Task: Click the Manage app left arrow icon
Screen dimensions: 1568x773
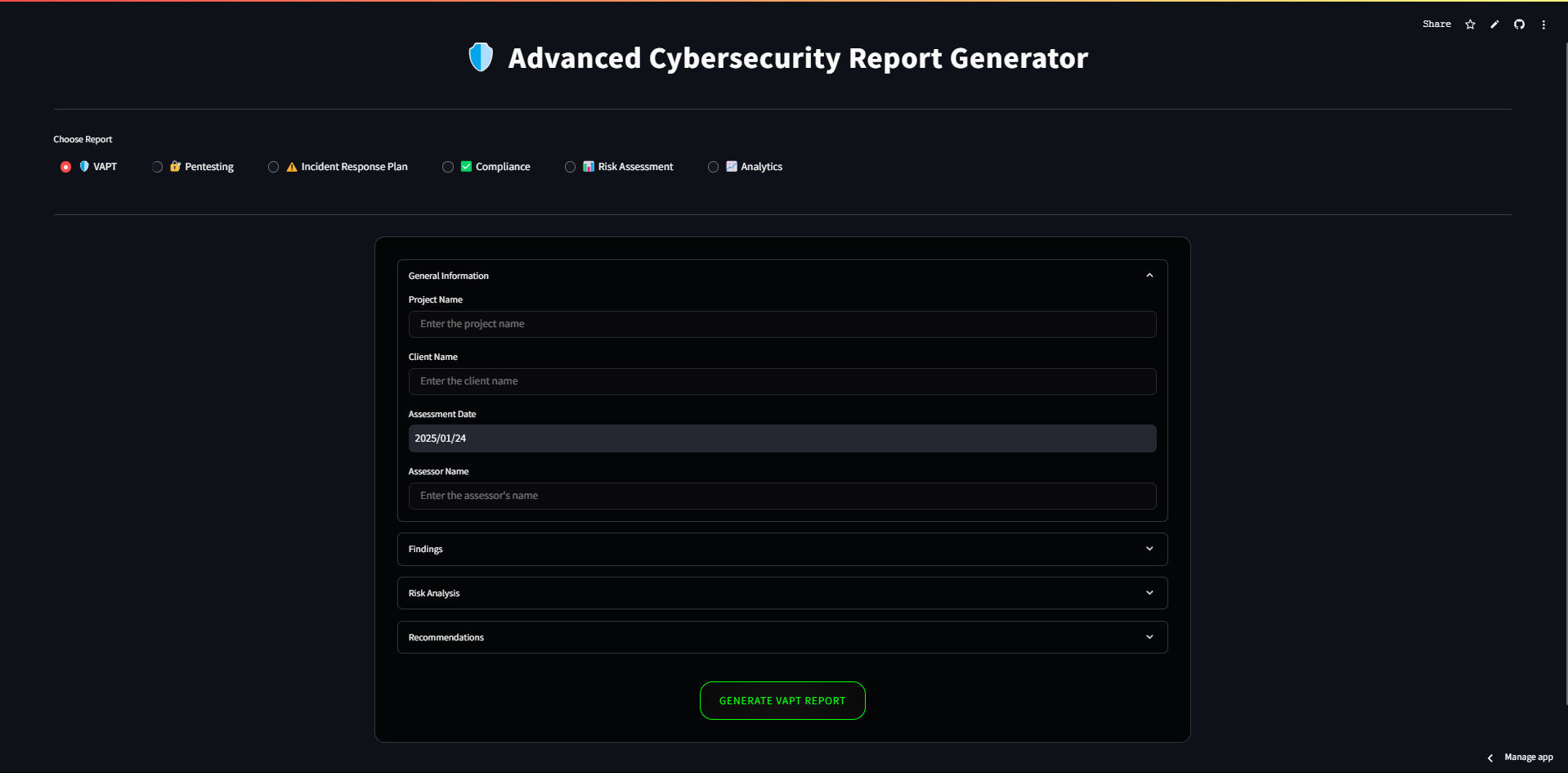Action: click(x=1490, y=757)
